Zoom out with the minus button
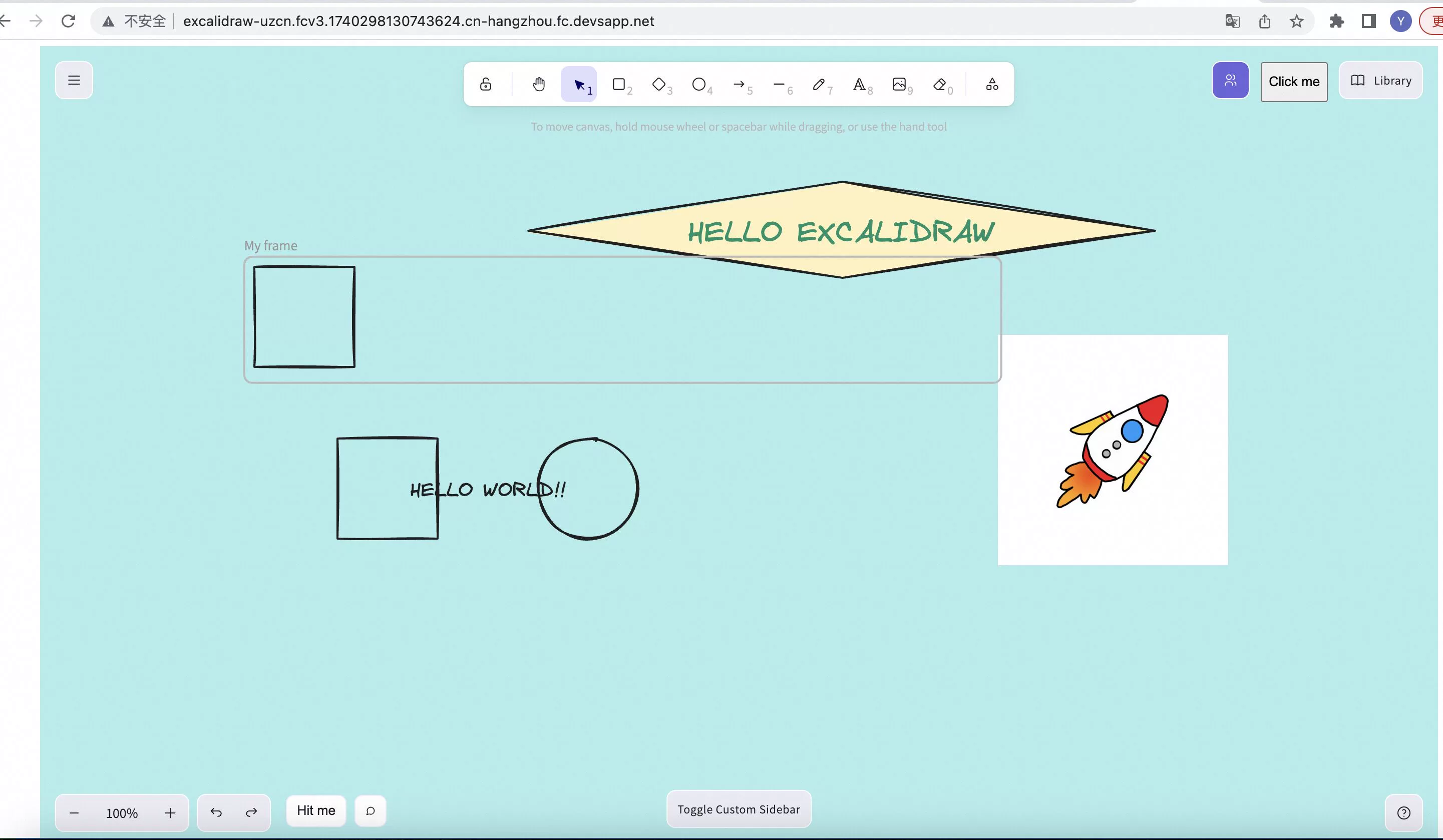 (x=74, y=812)
